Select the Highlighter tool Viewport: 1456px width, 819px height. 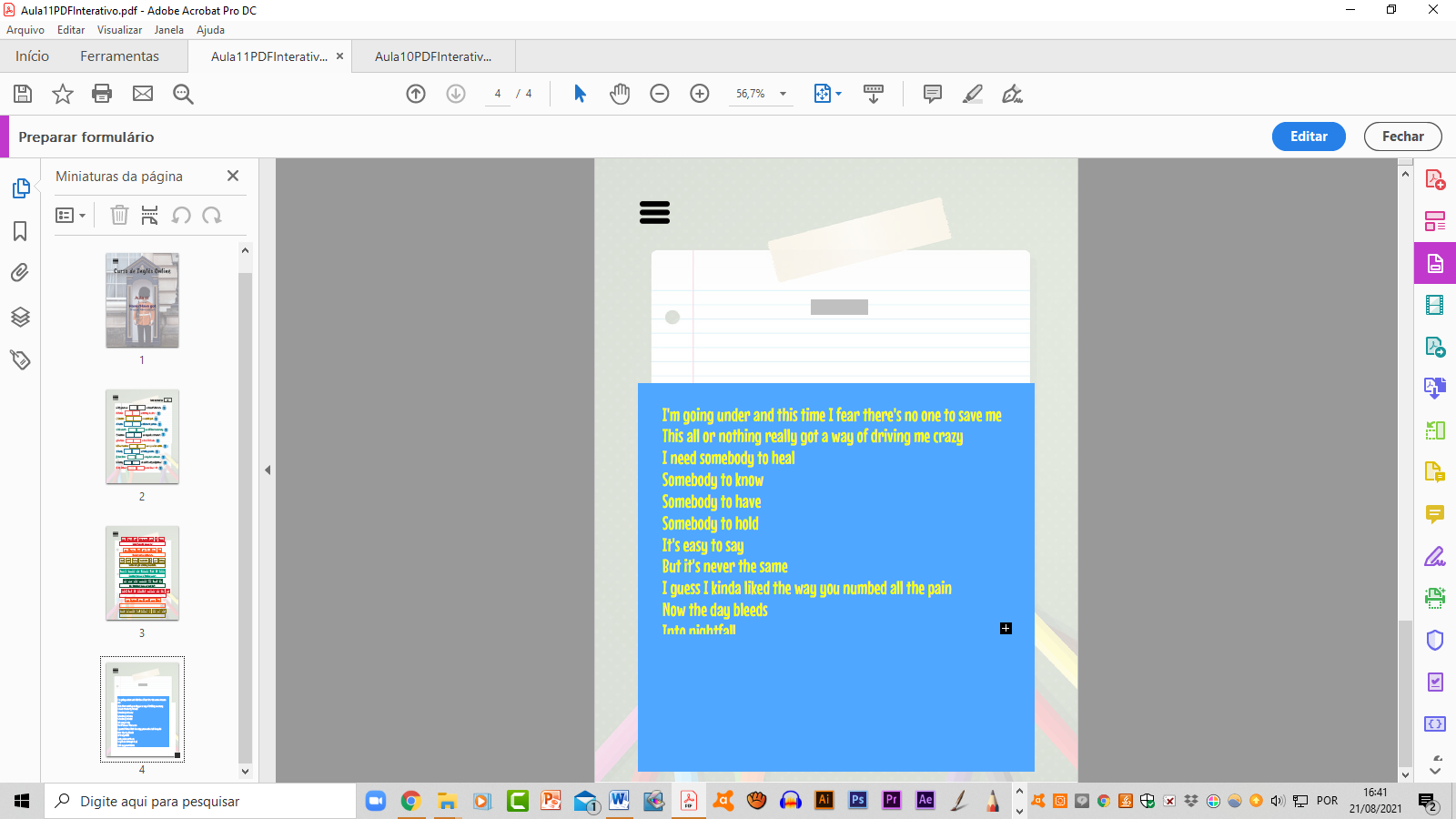point(972,93)
